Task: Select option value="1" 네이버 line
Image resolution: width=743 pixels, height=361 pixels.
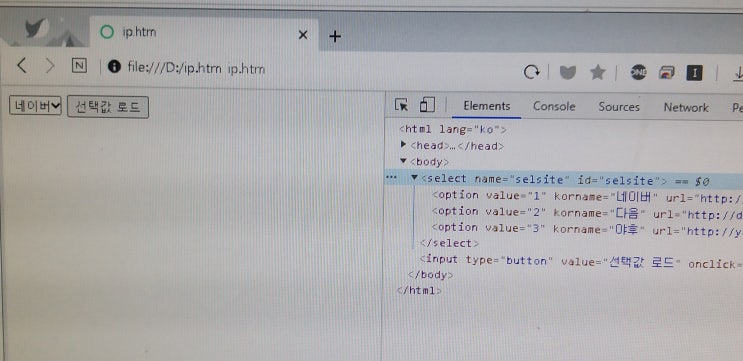Action: pyautogui.click(x=588, y=196)
